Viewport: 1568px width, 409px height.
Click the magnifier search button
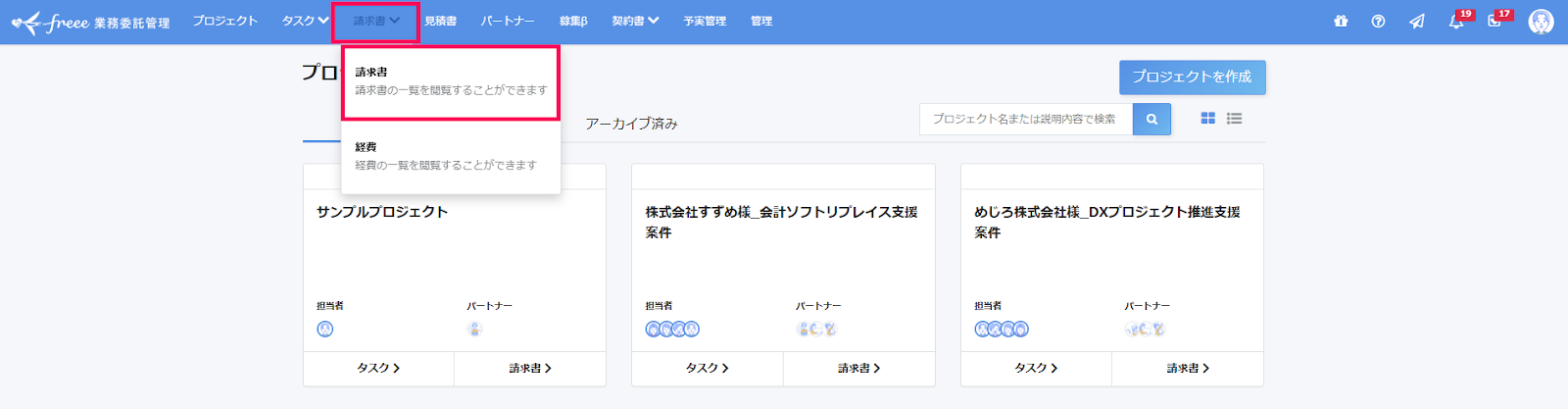[x=1151, y=119]
